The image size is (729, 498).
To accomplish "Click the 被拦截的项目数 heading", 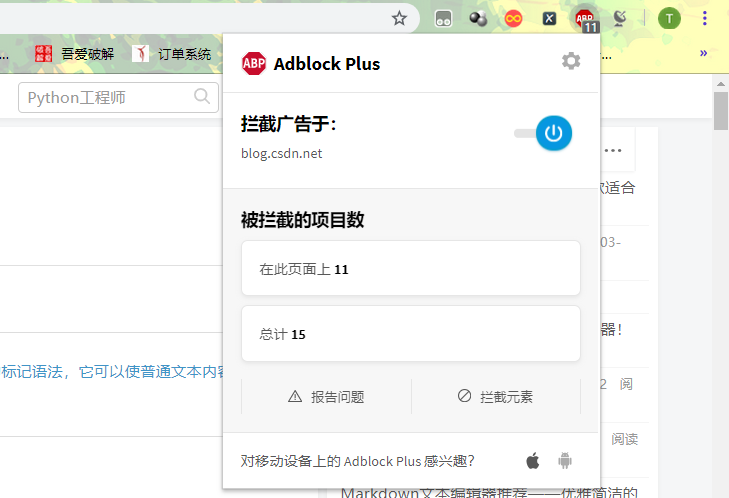I will tap(303, 220).
